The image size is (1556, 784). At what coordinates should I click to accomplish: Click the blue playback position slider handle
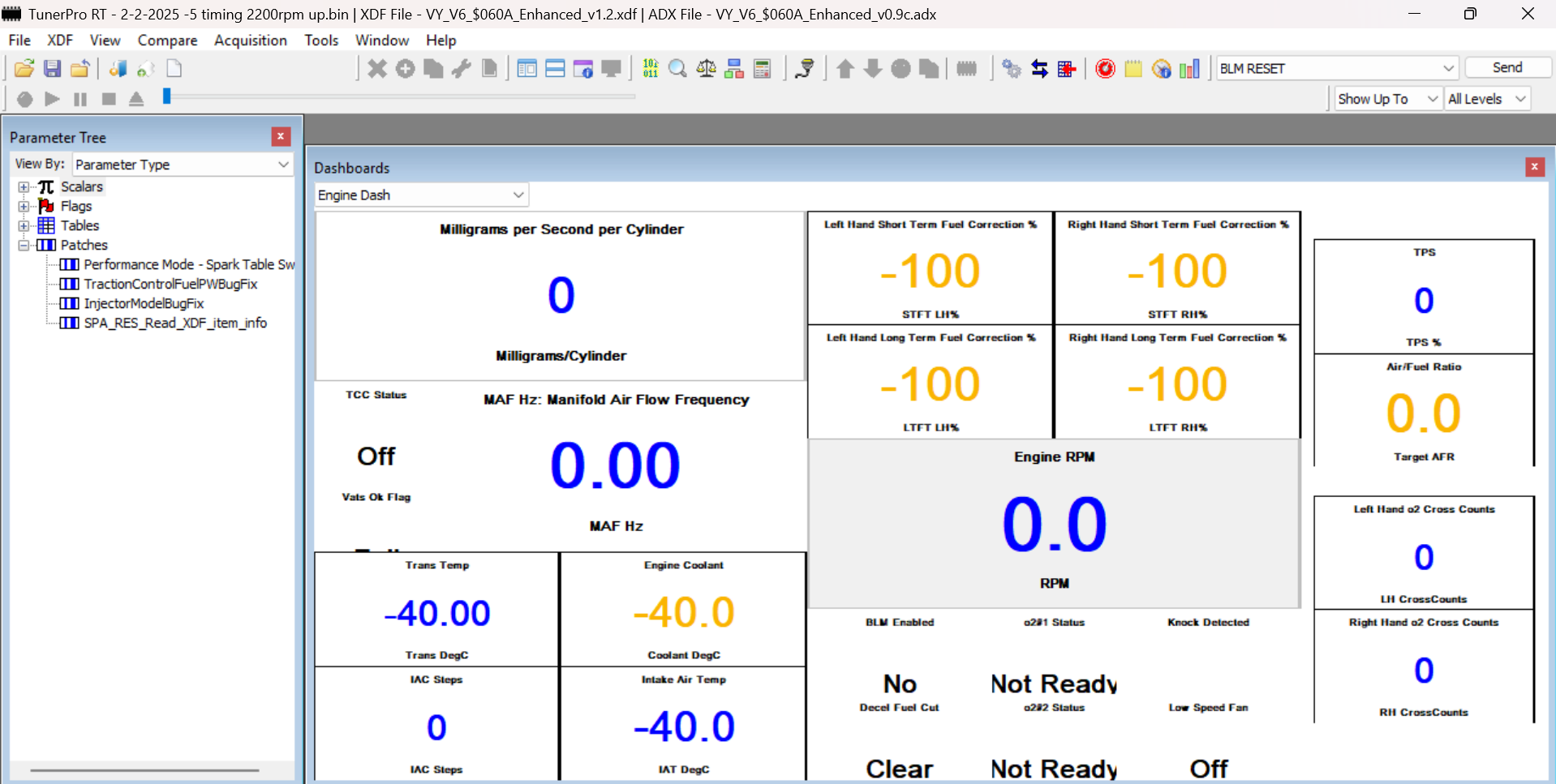point(166,96)
